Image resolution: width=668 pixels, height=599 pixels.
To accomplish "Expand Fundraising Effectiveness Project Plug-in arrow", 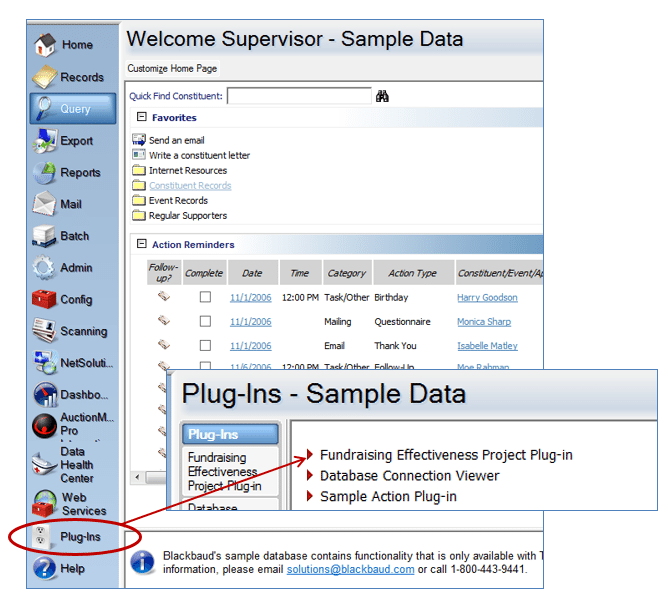I will click(x=310, y=454).
